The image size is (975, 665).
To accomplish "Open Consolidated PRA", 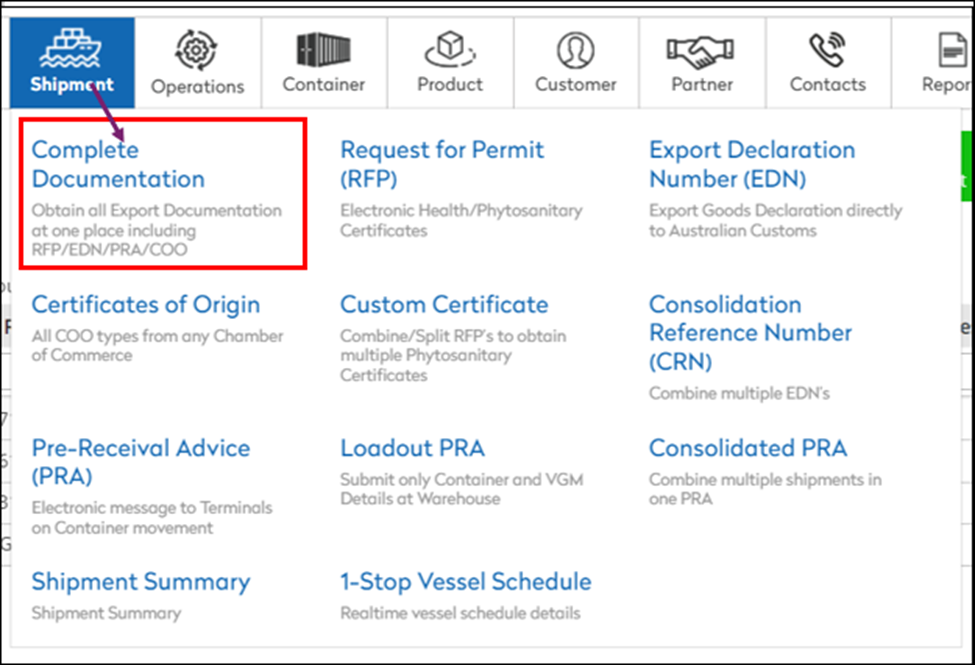I will pos(748,448).
